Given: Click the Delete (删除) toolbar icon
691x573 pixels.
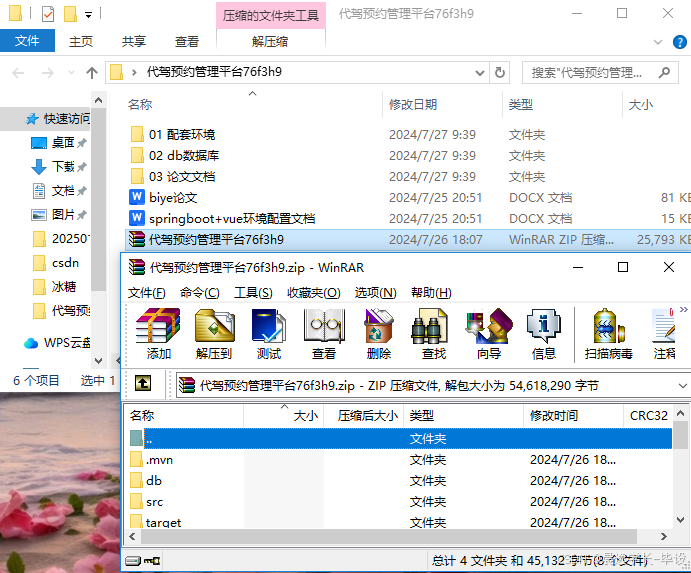Looking at the screenshot, I should click(379, 334).
